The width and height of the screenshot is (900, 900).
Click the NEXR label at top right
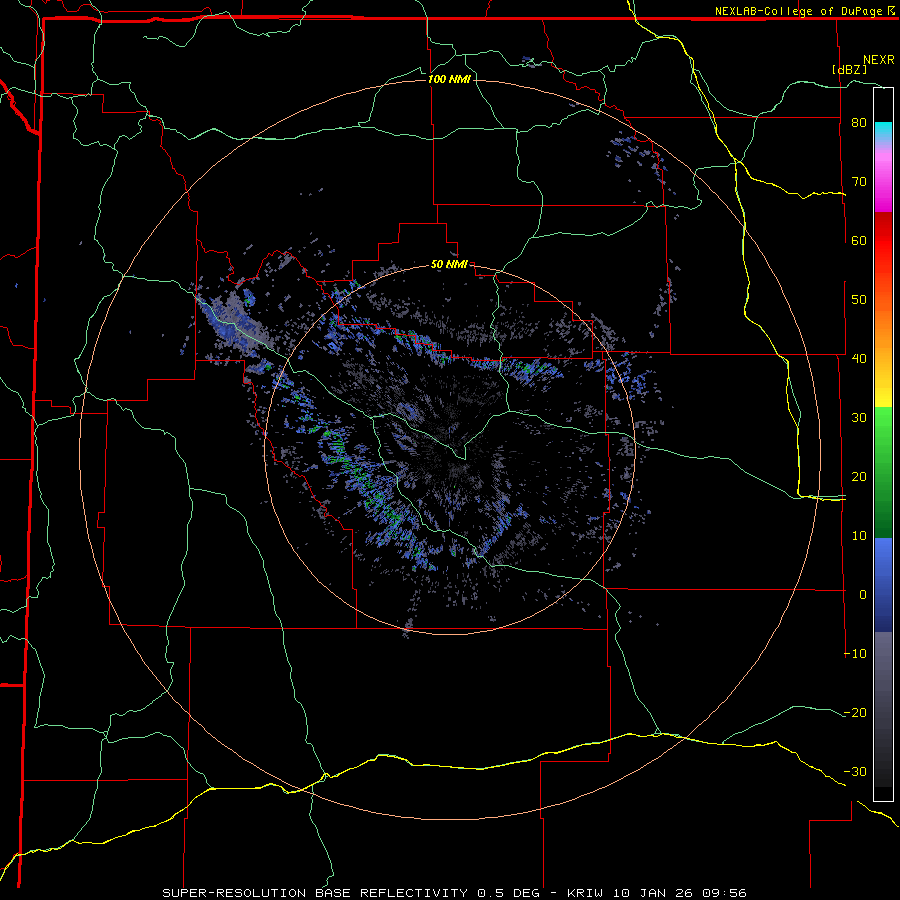click(879, 60)
